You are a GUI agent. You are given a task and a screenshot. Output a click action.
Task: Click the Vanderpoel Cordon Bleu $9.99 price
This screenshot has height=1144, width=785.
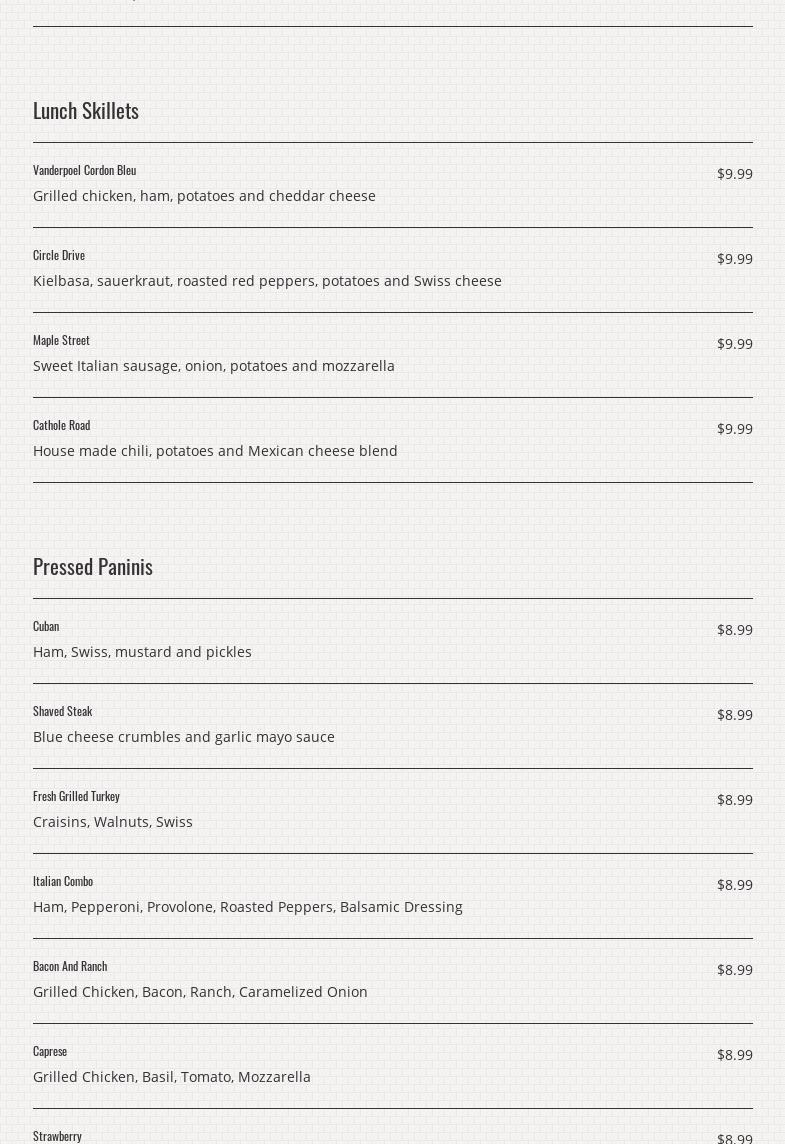[734, 174]
